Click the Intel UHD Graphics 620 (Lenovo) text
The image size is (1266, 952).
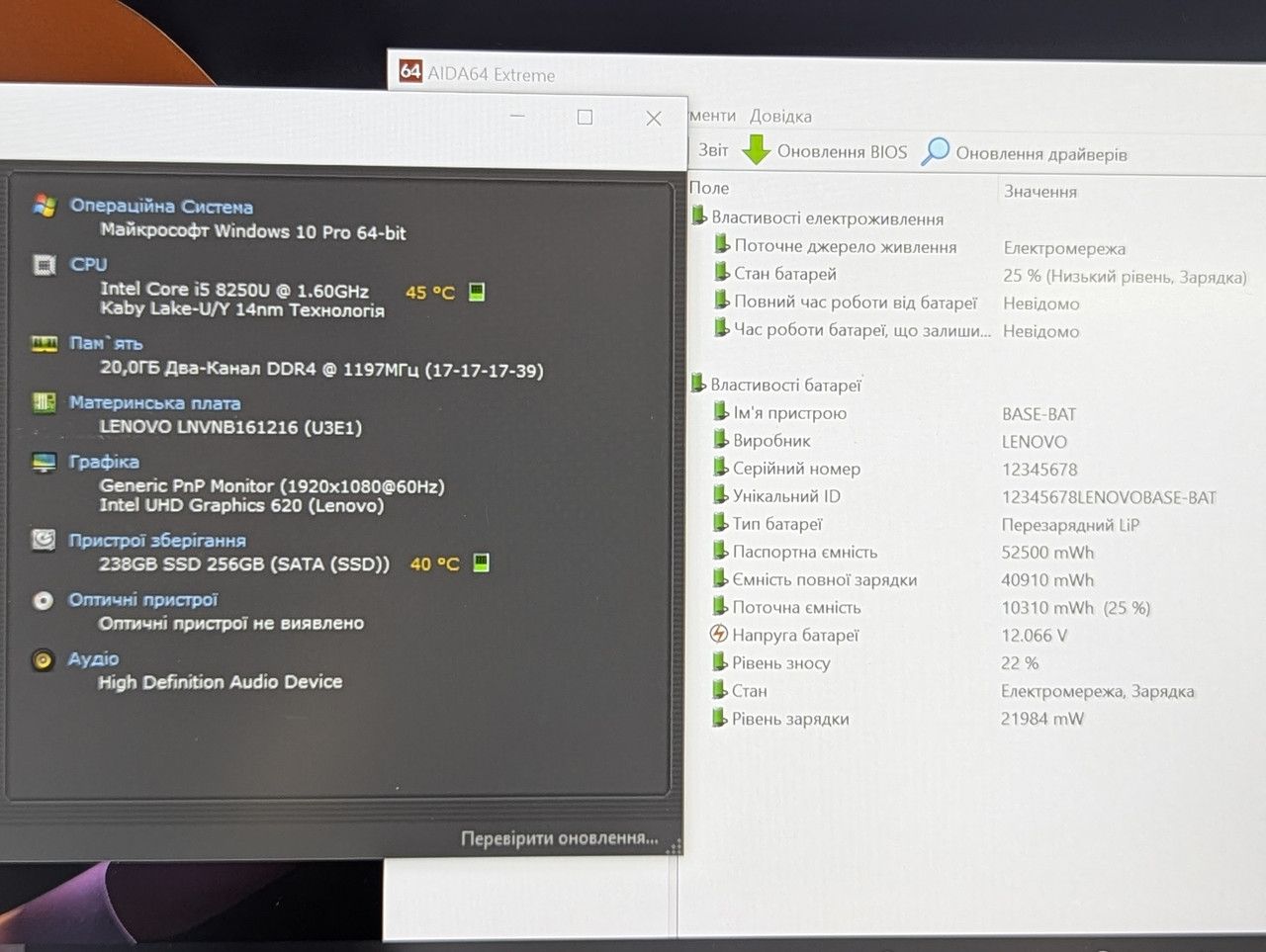241,505
